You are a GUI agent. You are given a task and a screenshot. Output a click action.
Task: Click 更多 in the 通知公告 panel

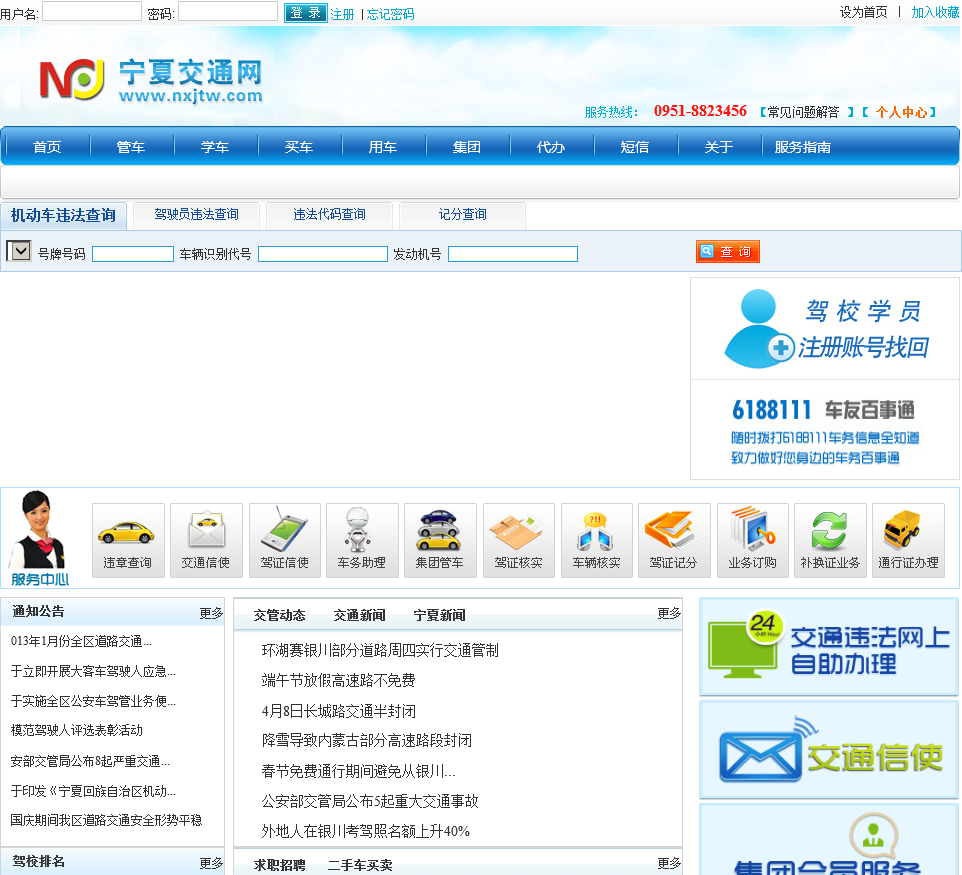pos(211,613)
